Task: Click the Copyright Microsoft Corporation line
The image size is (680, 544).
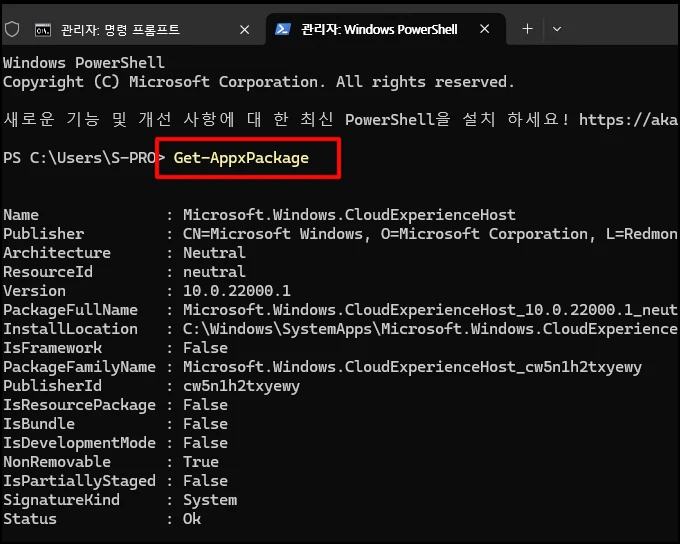Action: 258,82
